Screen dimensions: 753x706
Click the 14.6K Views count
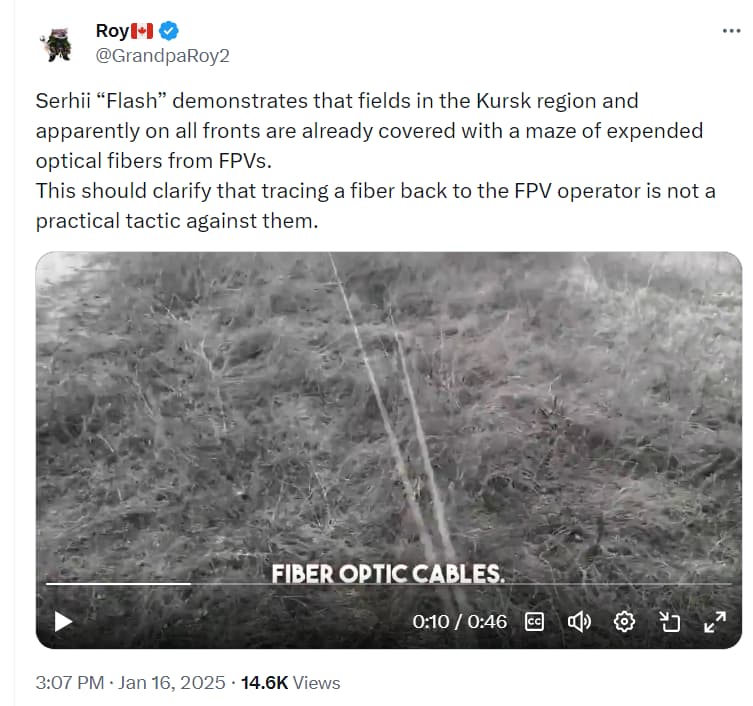[290, 682]
